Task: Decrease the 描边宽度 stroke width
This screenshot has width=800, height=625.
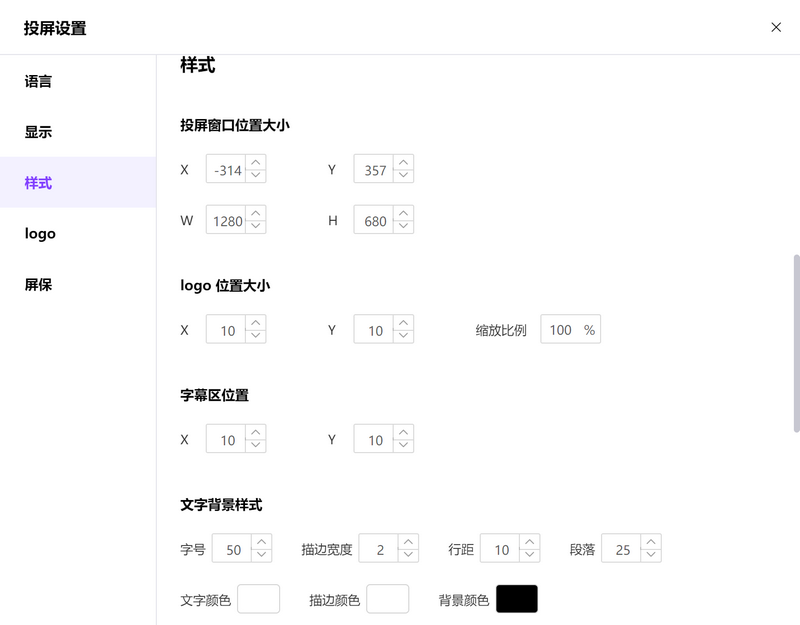Action: (x=408, y=555)
